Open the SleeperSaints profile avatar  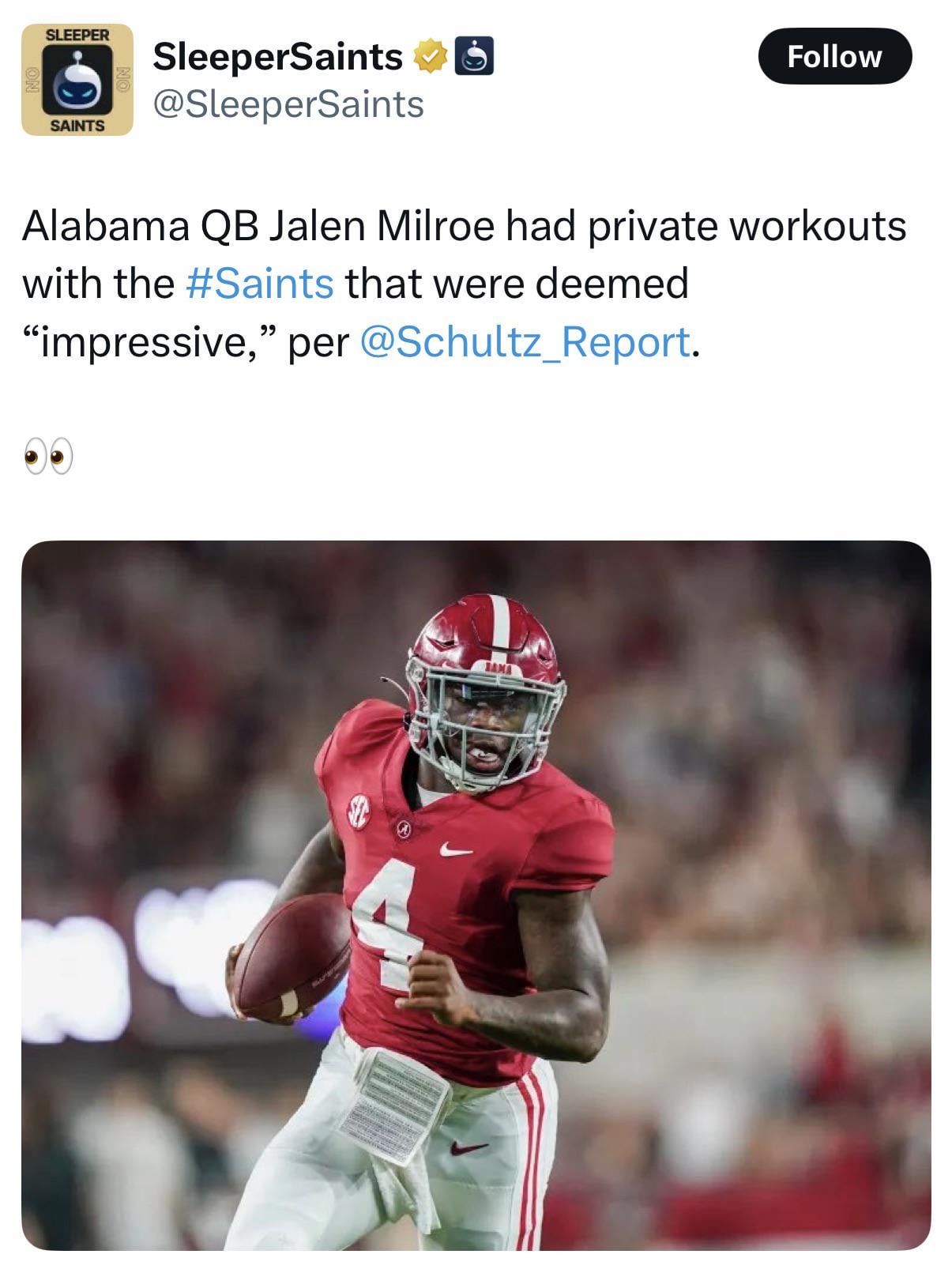click(x=77, y=80)
